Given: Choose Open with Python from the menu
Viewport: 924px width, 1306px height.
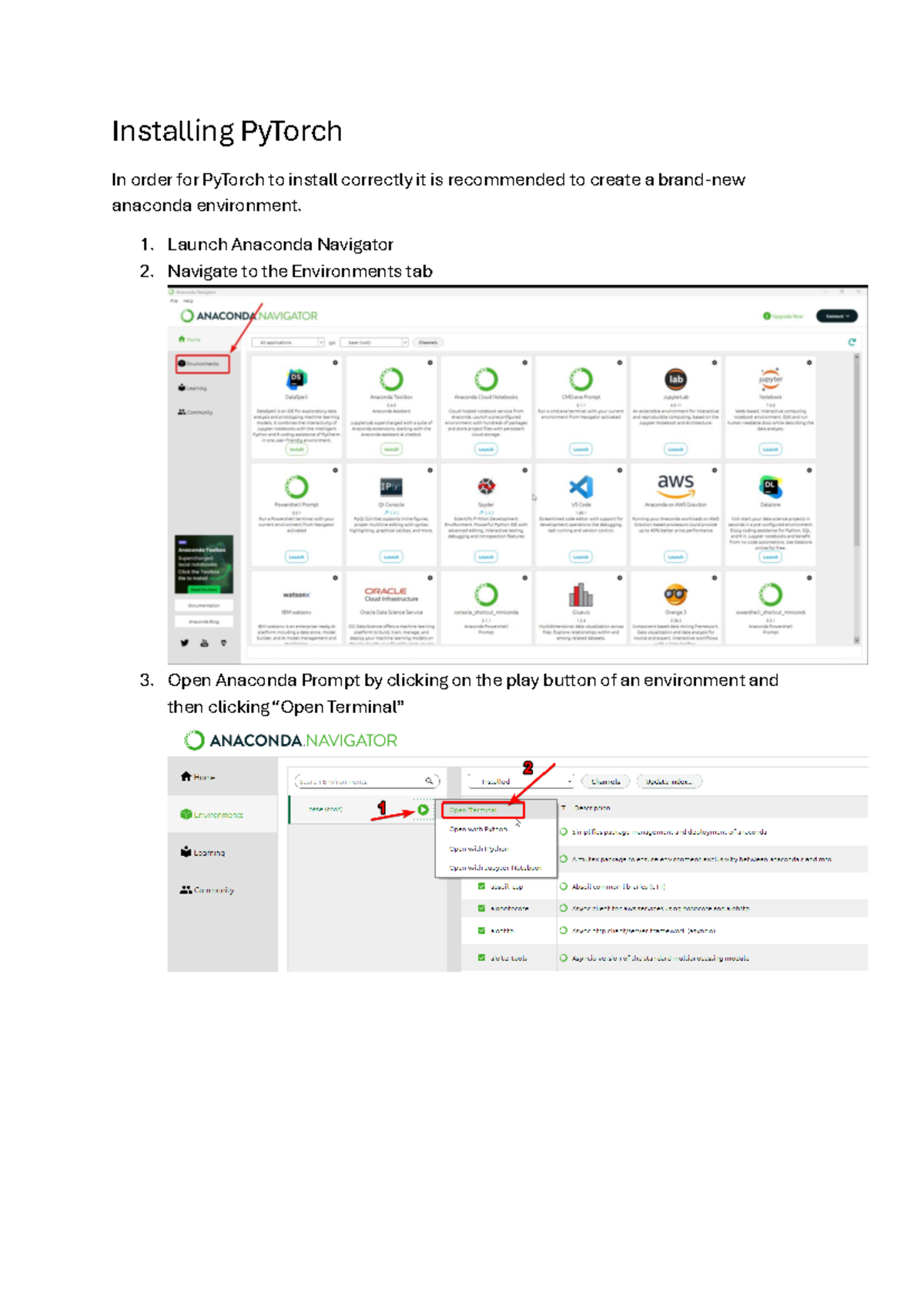Looking at the screenshot, I should click(x=478, y=829).
